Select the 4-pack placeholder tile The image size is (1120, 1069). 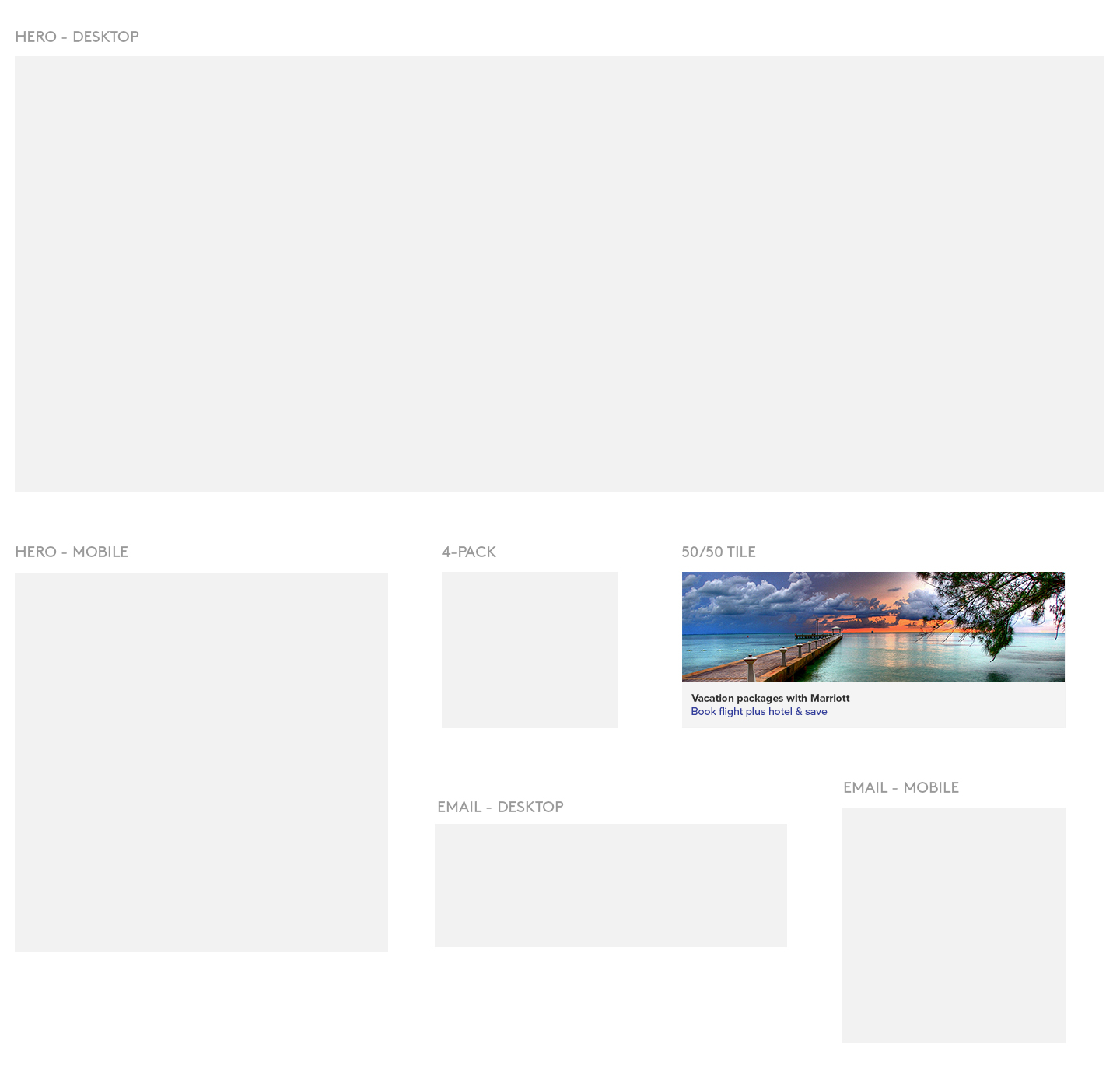(529, 650)
